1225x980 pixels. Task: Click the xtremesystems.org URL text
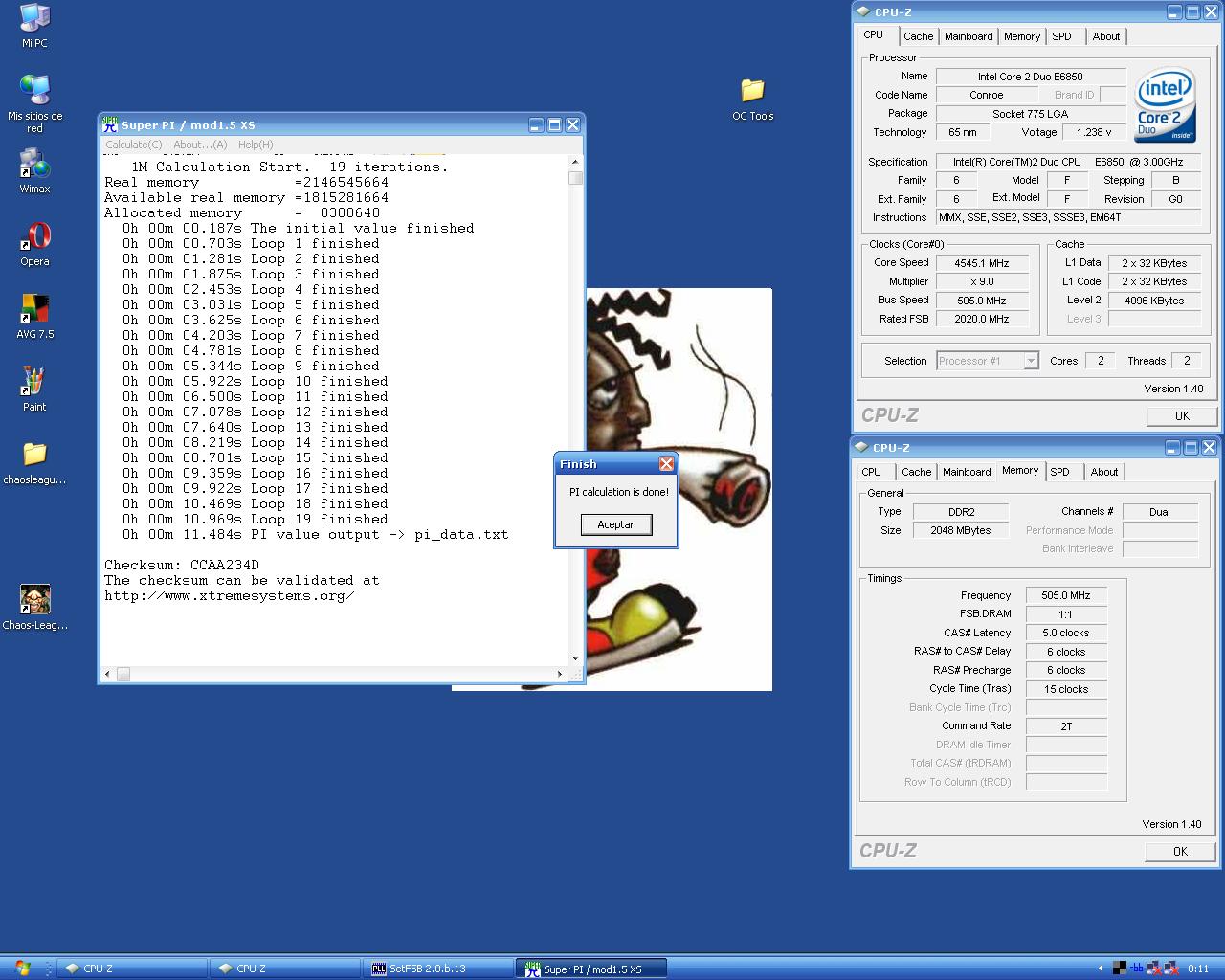point(230,596)
